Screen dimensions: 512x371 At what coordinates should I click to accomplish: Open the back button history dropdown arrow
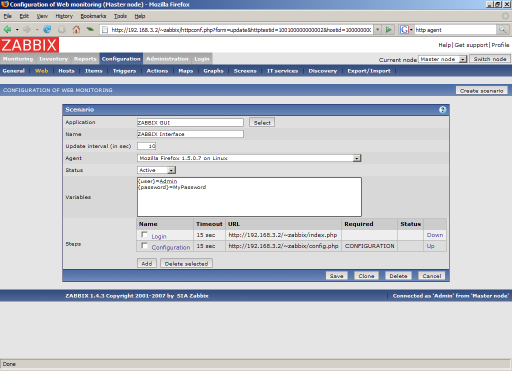pyautogui.click(x=17, y=30)
